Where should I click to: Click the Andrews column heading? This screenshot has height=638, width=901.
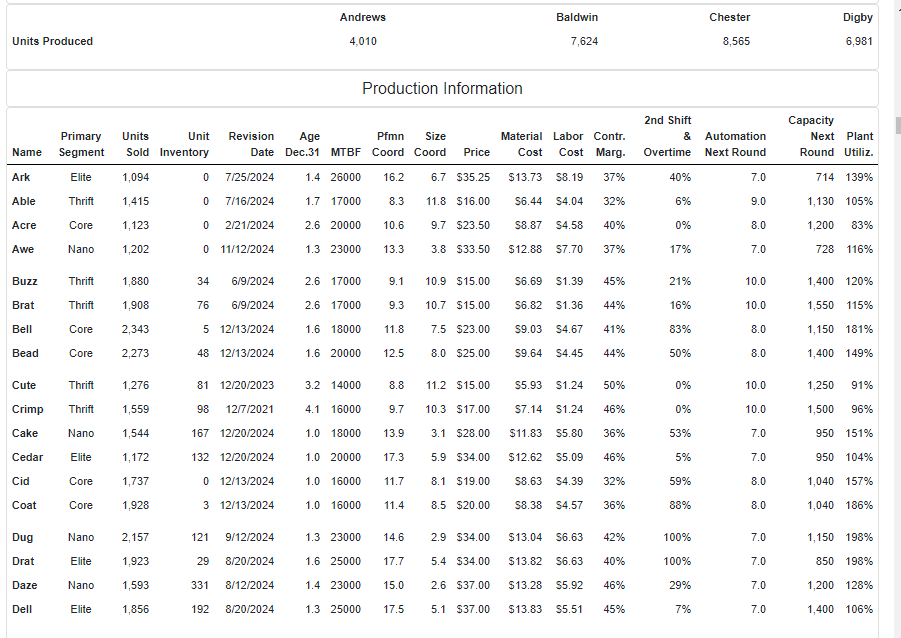tap(363, 17)
